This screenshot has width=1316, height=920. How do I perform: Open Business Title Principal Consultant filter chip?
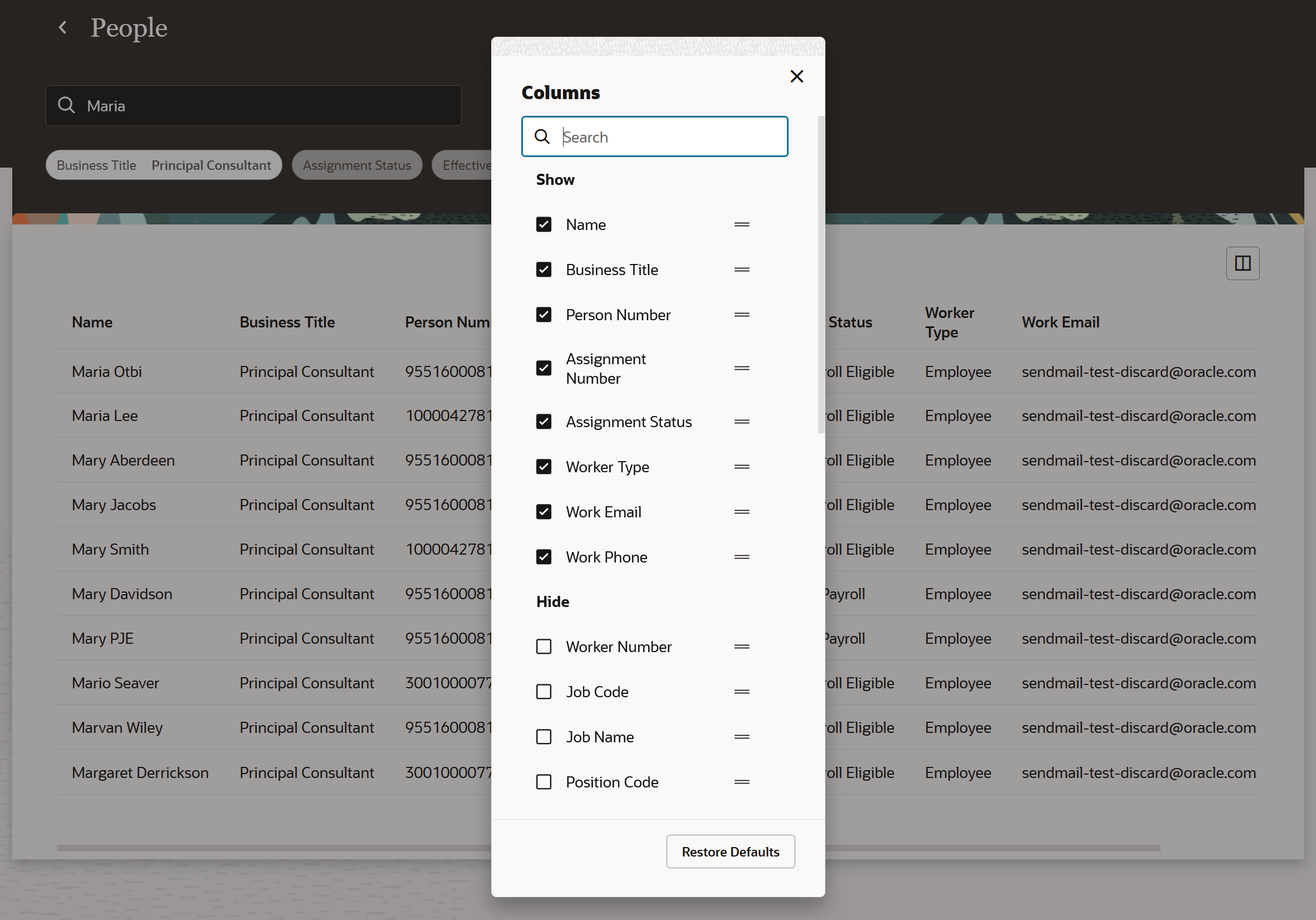click(163, 165)
